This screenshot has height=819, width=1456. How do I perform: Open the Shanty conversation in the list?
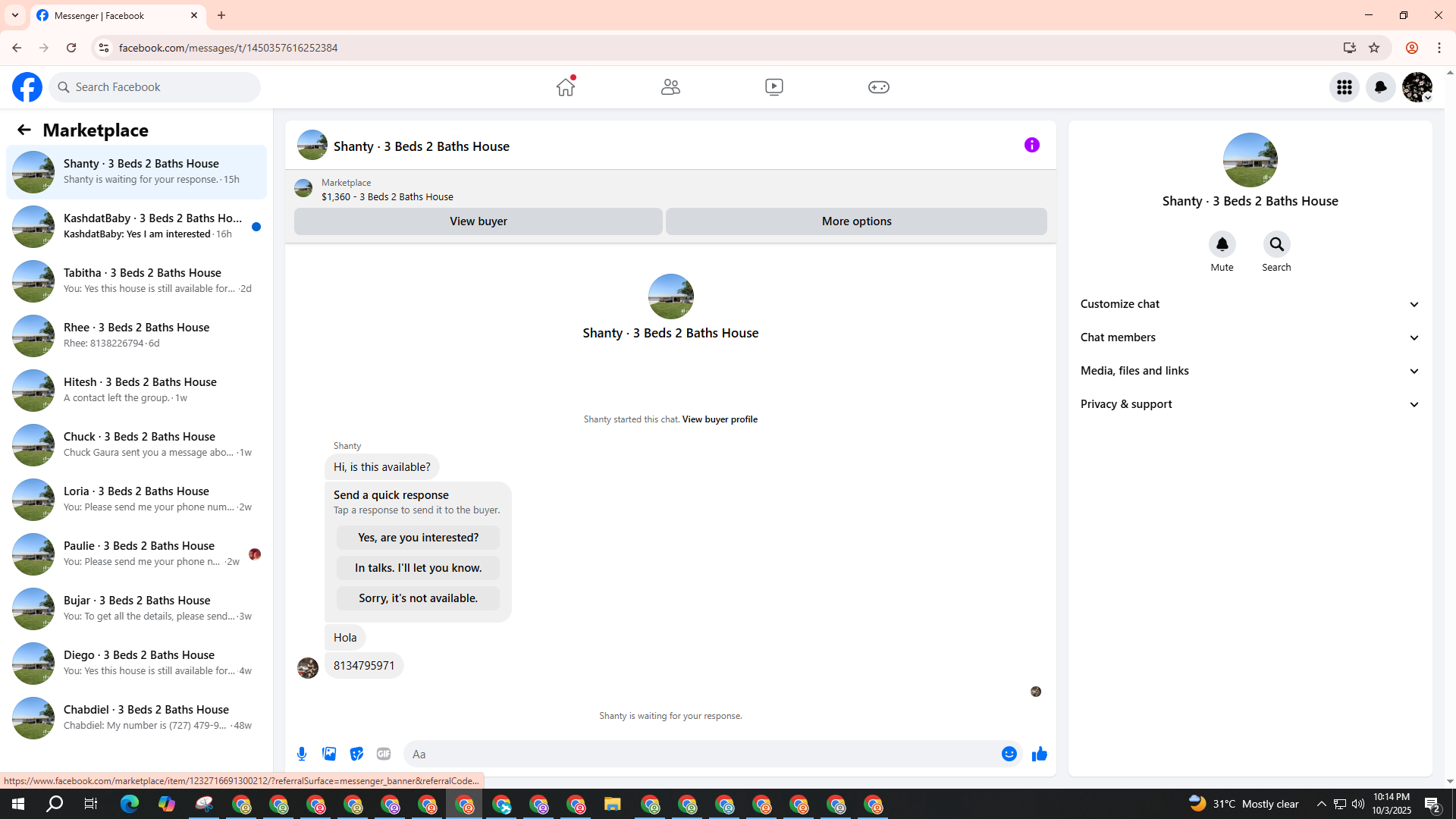click(136, 172)
